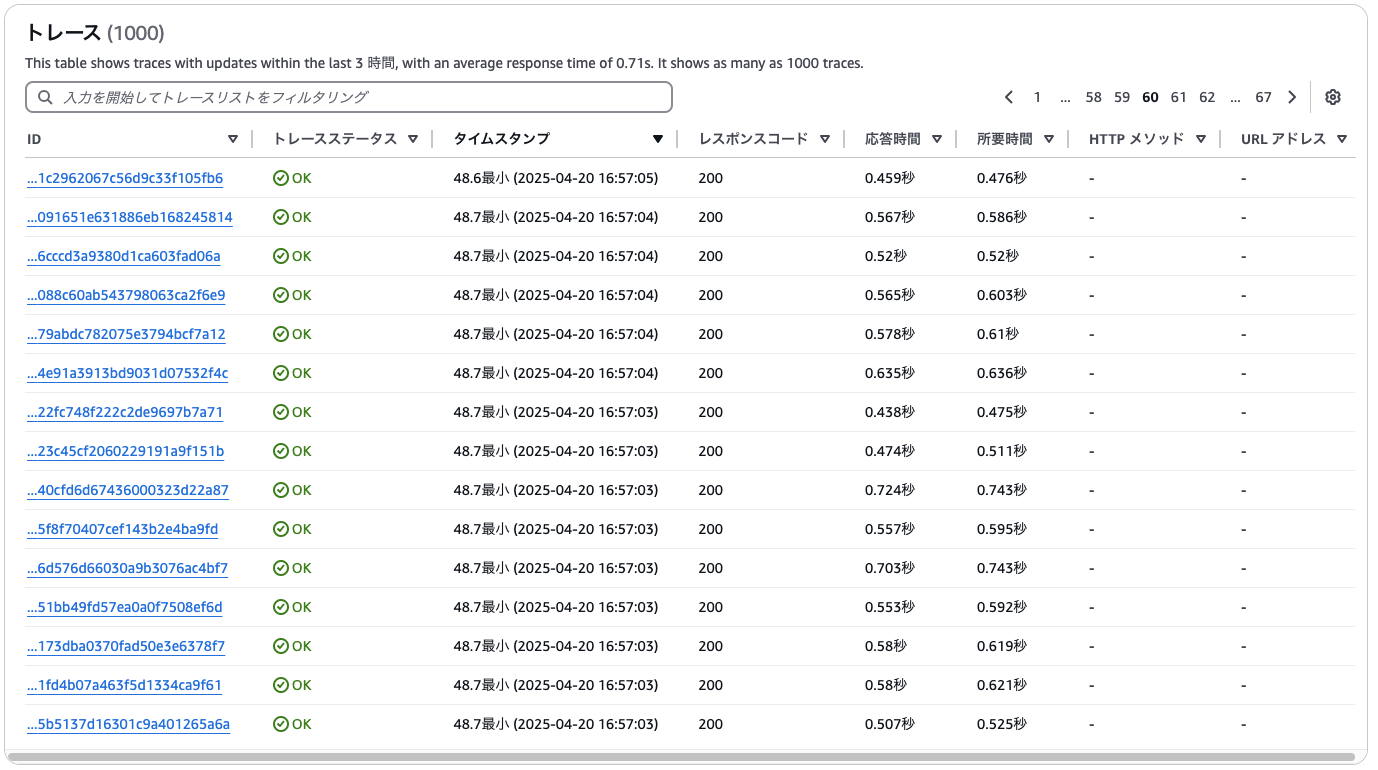Click response time 0.438秒

point(890,412)
